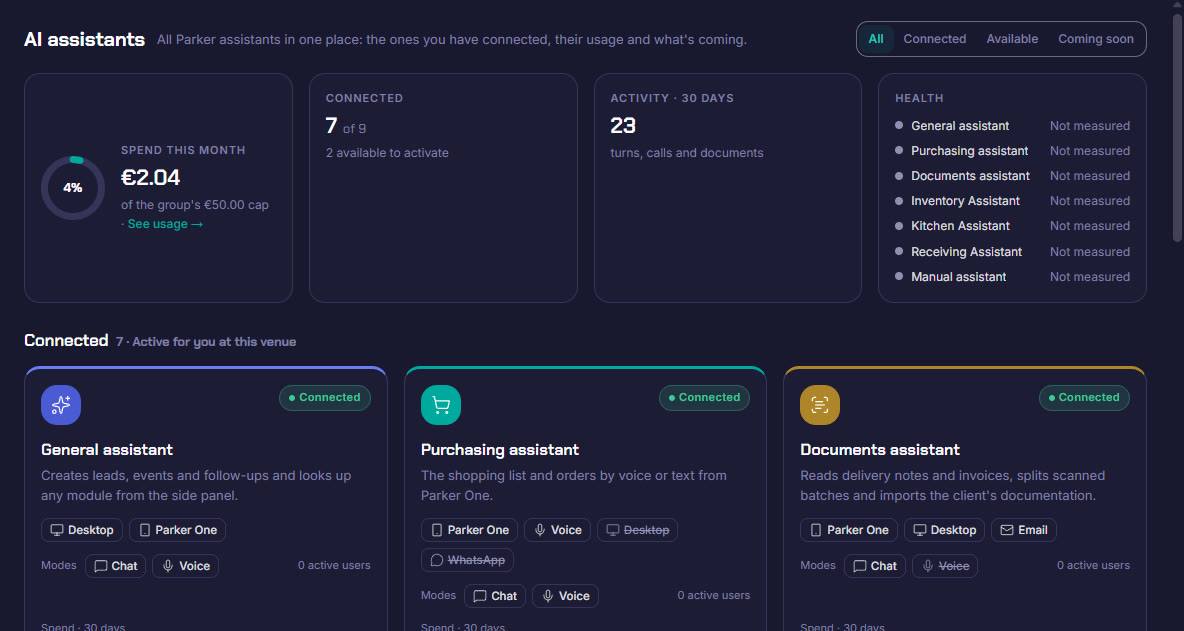Viewport: 1184px width, 631px height.
Task: Switch to the Available filter tab
Action: 1012,39
